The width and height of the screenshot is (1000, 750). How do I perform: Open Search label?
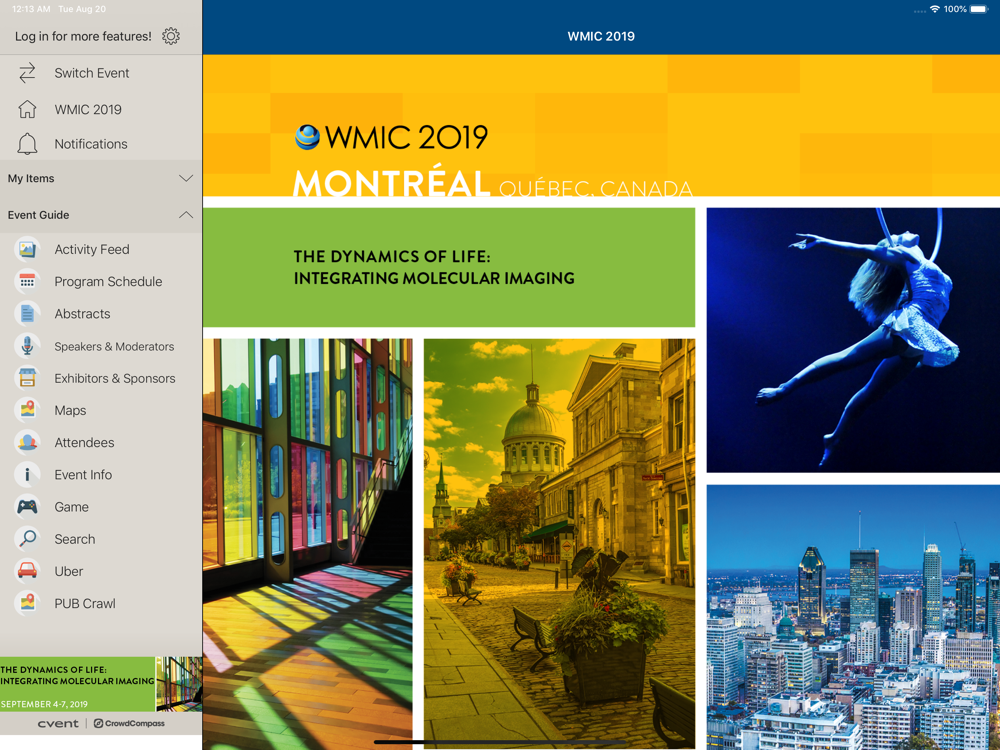click(x=75, y=539)
